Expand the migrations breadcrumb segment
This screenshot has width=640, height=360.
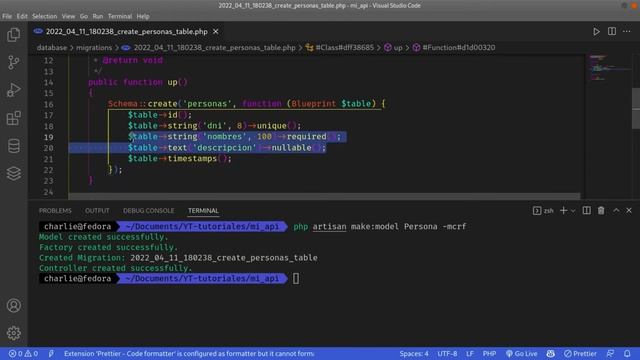pos(94,48)
